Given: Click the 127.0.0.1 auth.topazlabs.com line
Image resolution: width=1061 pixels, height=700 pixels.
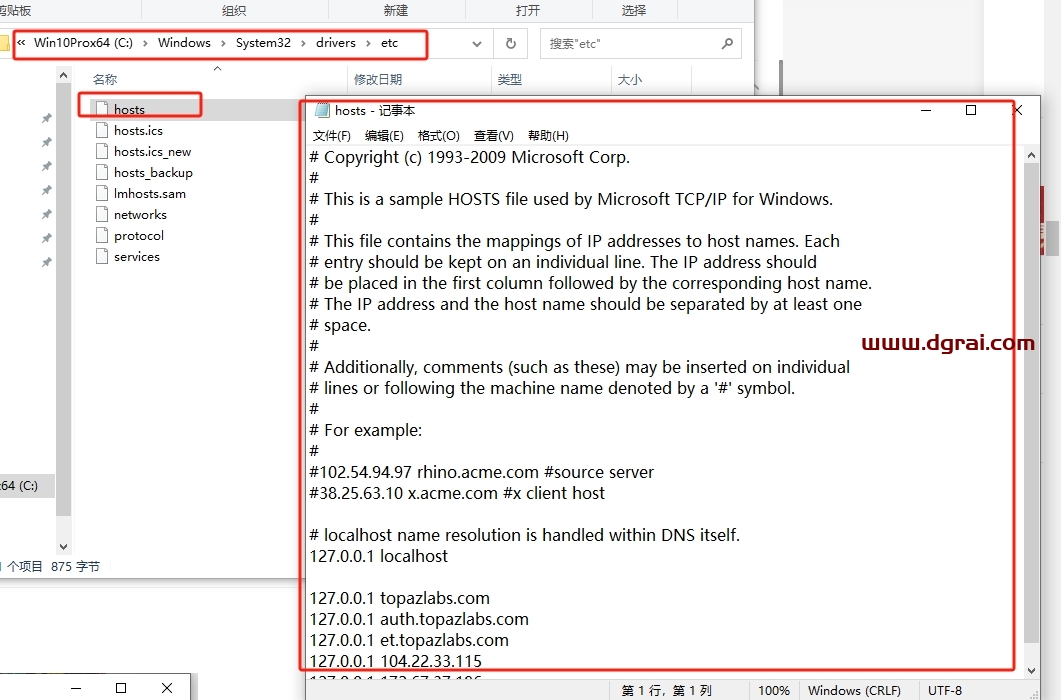Looking at the screenshot, I should point(419,619).
